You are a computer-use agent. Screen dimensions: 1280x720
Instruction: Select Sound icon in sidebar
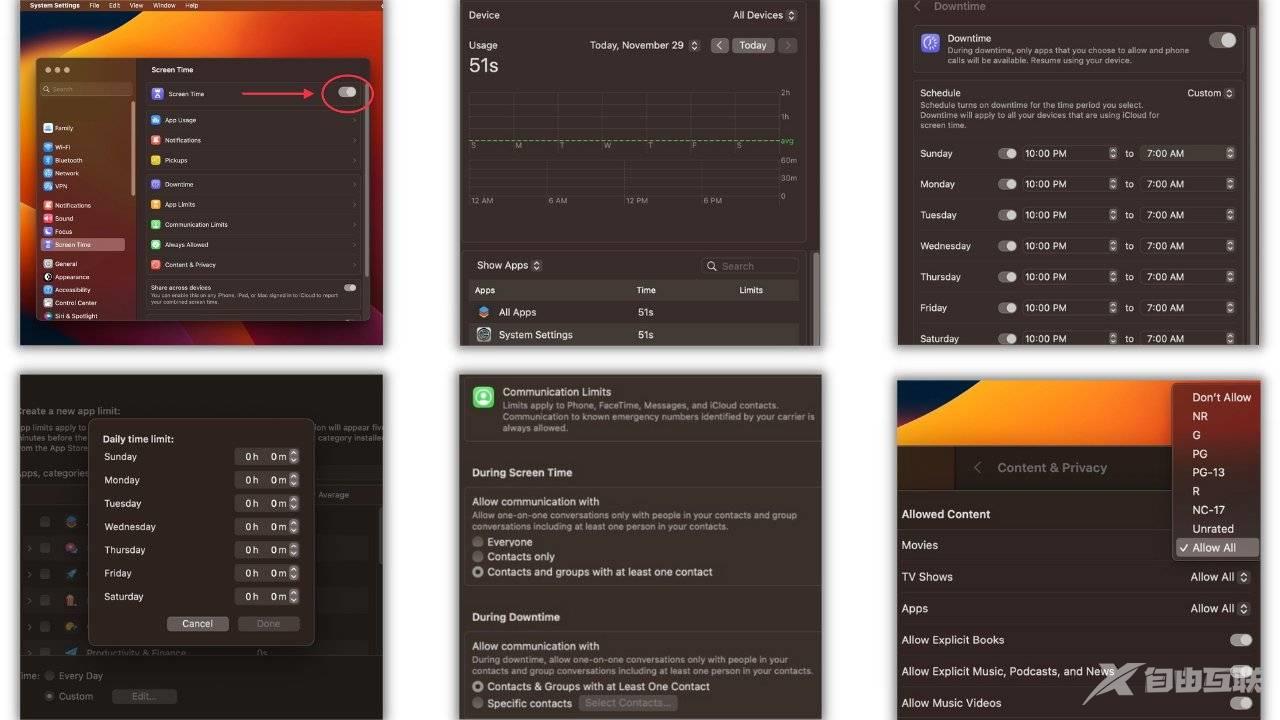pos(48,218)
